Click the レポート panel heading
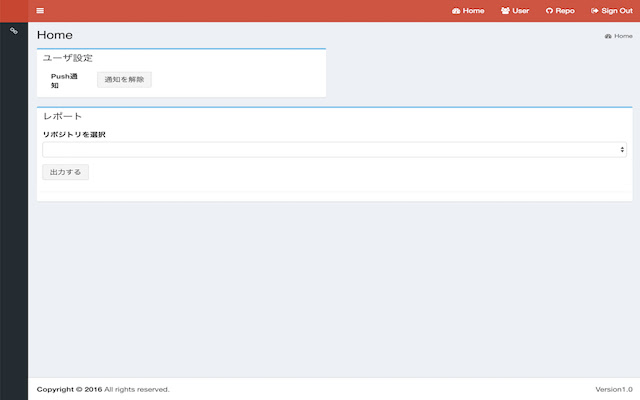This screenshot has height=400, width=640. [x=62, y=116]
